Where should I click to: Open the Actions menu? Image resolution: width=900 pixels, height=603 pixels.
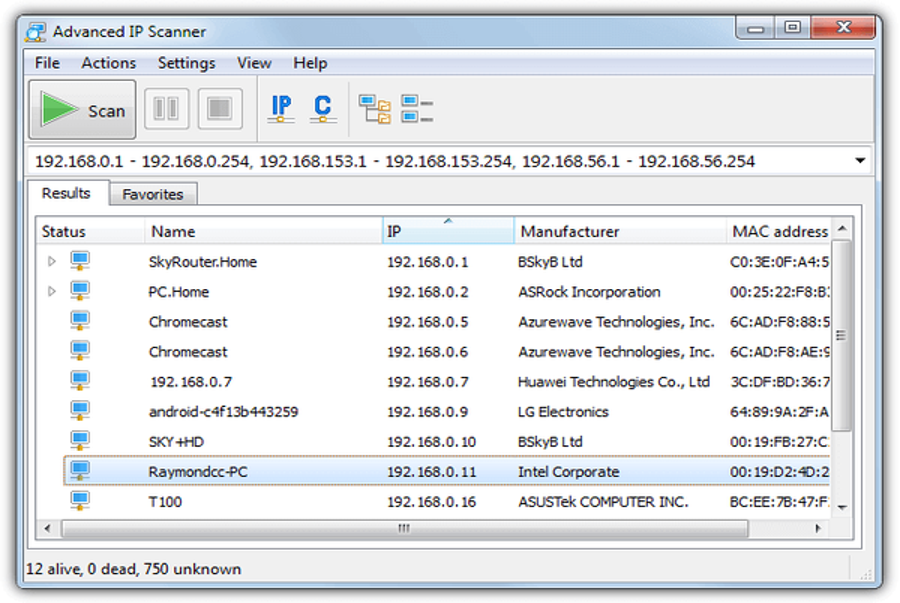pos(108,63)
